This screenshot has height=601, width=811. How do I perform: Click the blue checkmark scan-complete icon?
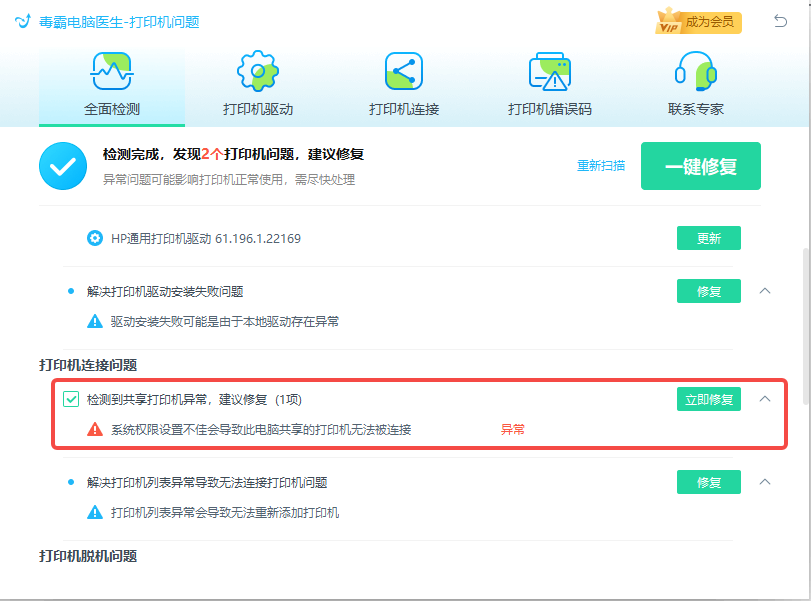pos(63,166)
